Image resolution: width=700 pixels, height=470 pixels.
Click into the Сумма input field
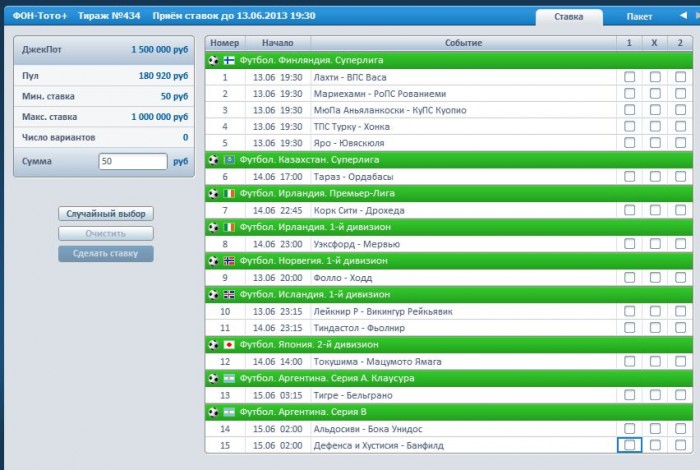pyautogui.click(x=133, y=161)
